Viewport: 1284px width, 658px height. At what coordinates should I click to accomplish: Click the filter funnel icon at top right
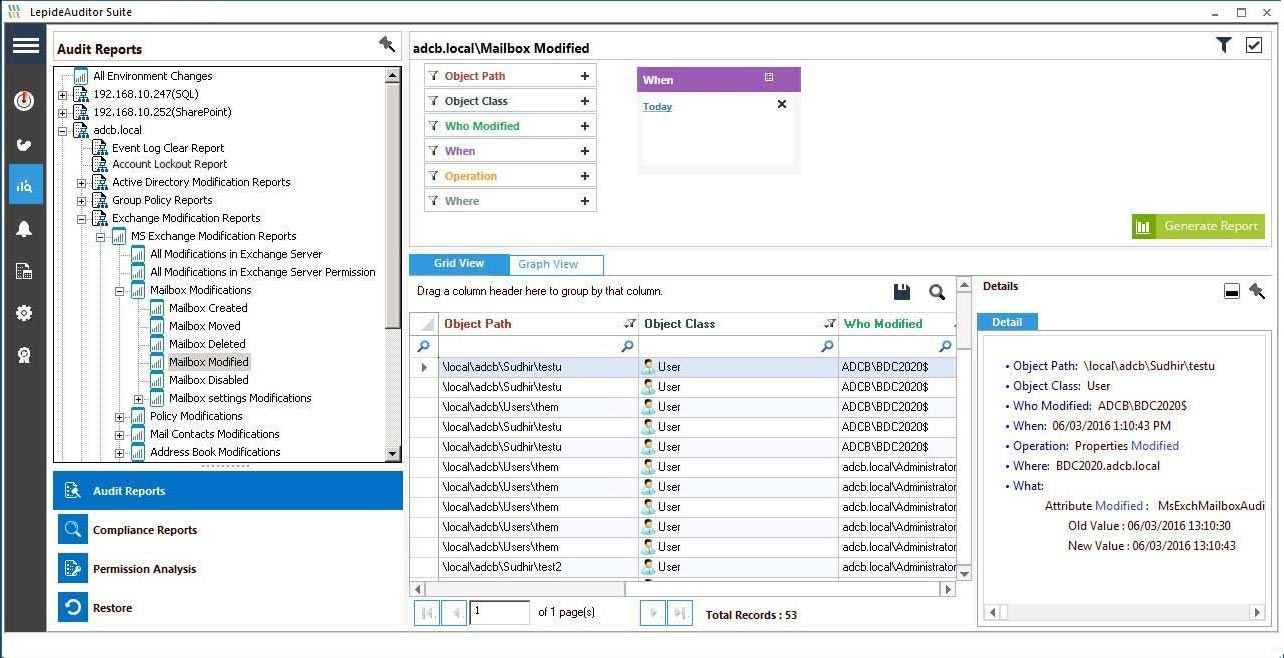(x=1223, y=45)
